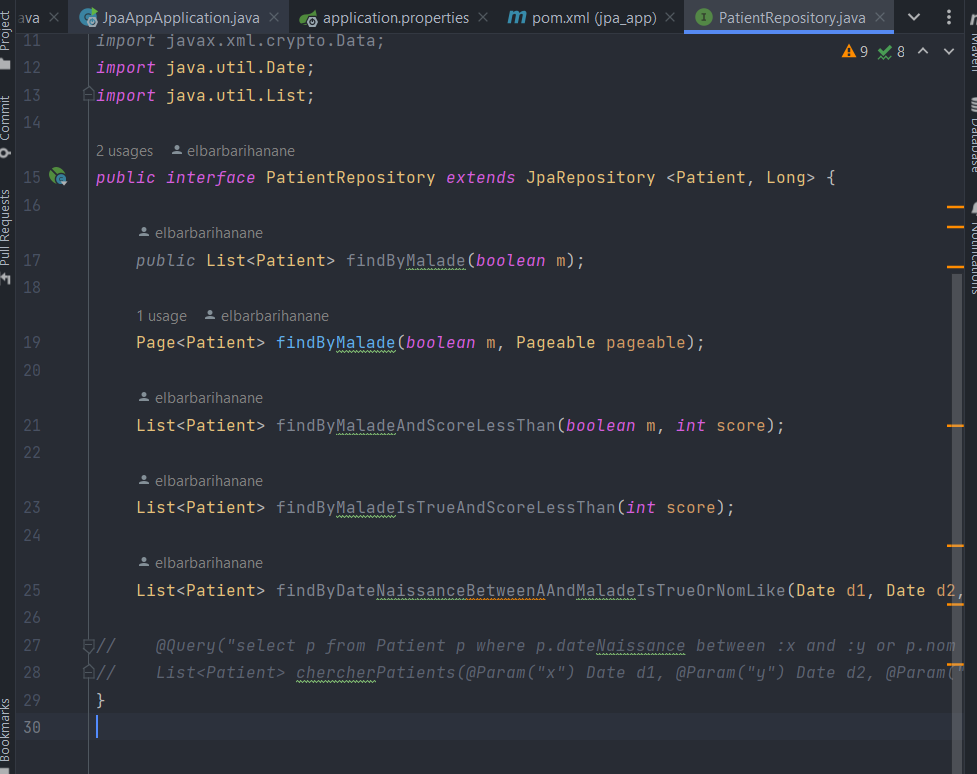977x774 pixels.
Task: Open the hidden tabs dropdown chevron
Action: (x=913, y=17)
